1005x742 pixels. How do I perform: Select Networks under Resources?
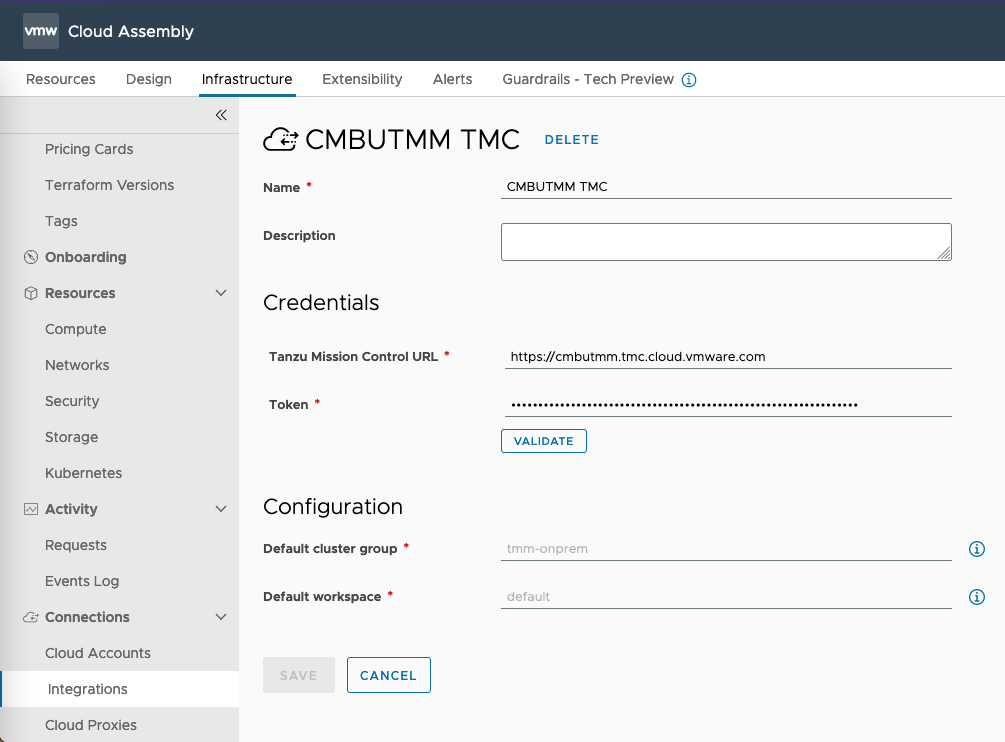click(77, 365)
